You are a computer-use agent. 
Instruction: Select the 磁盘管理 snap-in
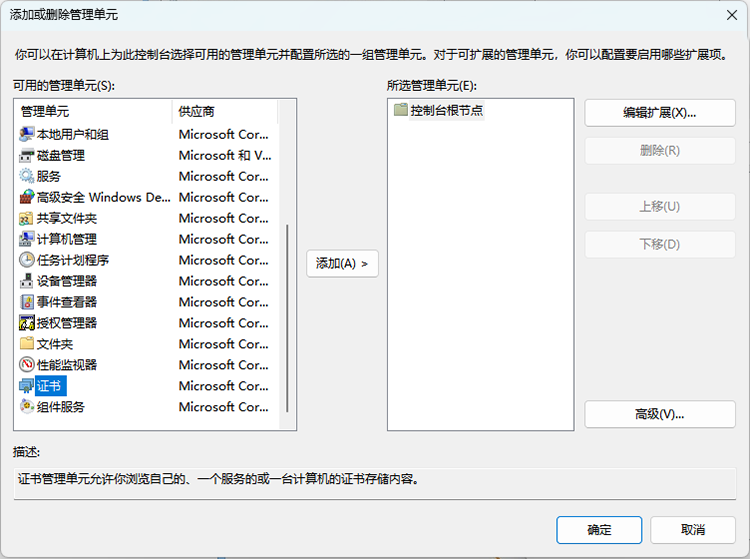(61, 156)
